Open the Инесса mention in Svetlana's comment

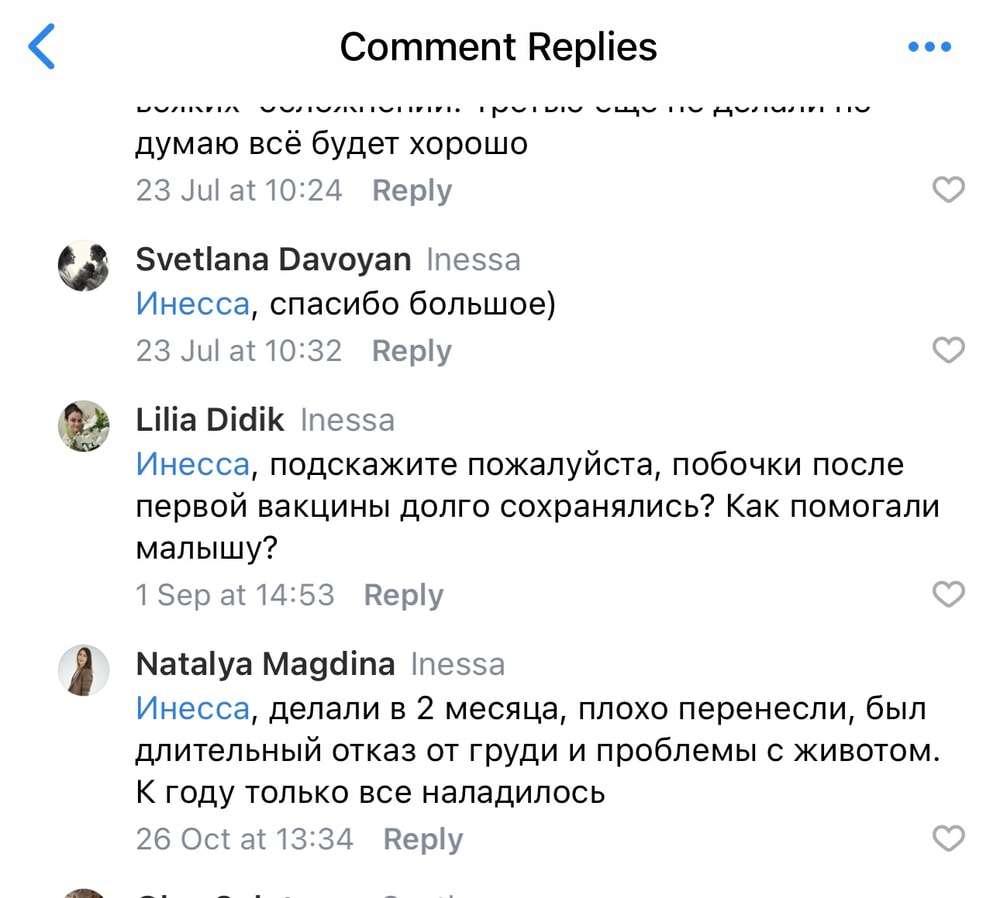(192, 304)
